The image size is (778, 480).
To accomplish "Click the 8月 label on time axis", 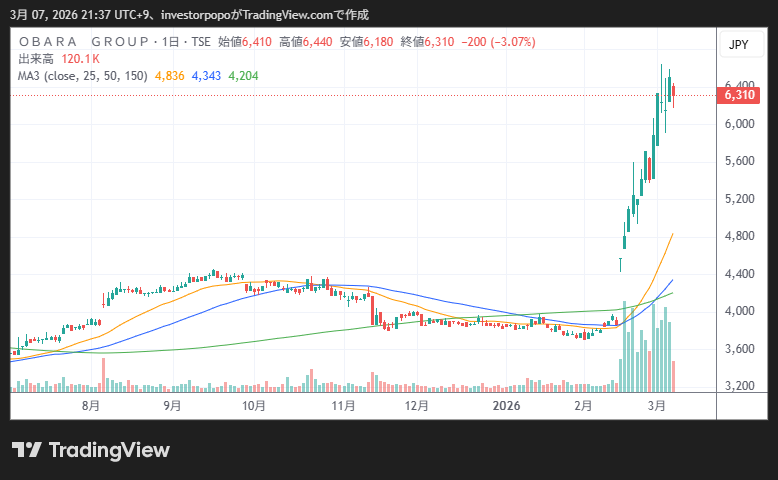I will click(91, 406).
